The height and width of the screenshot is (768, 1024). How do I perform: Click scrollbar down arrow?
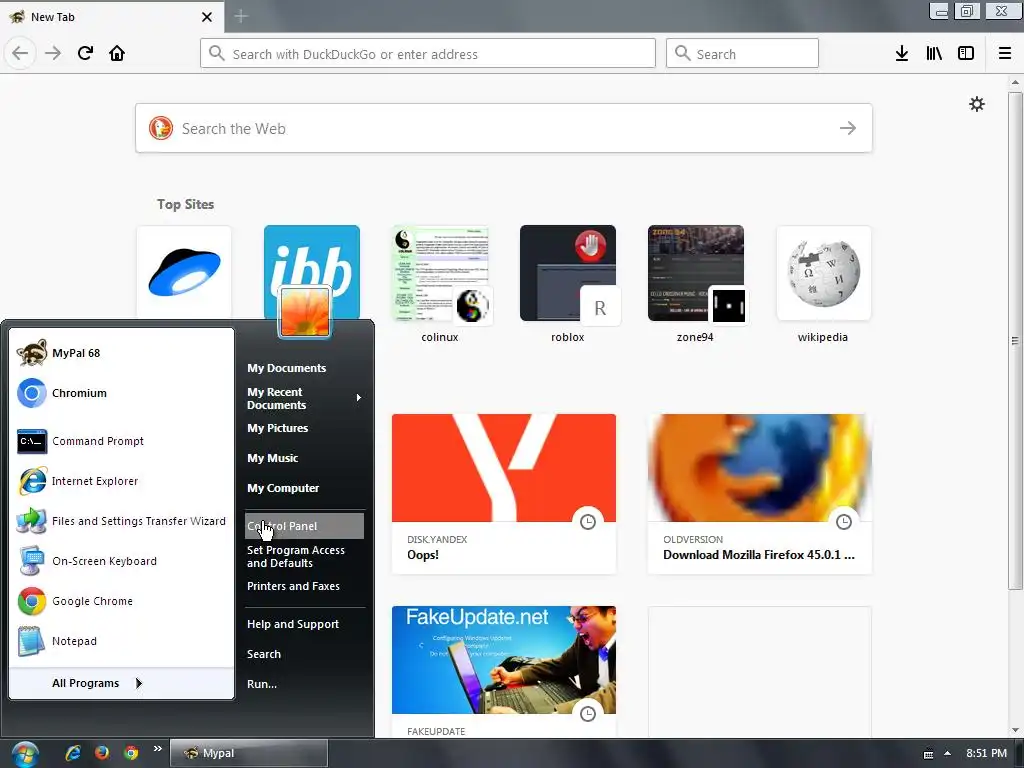tap(1015, 730)
